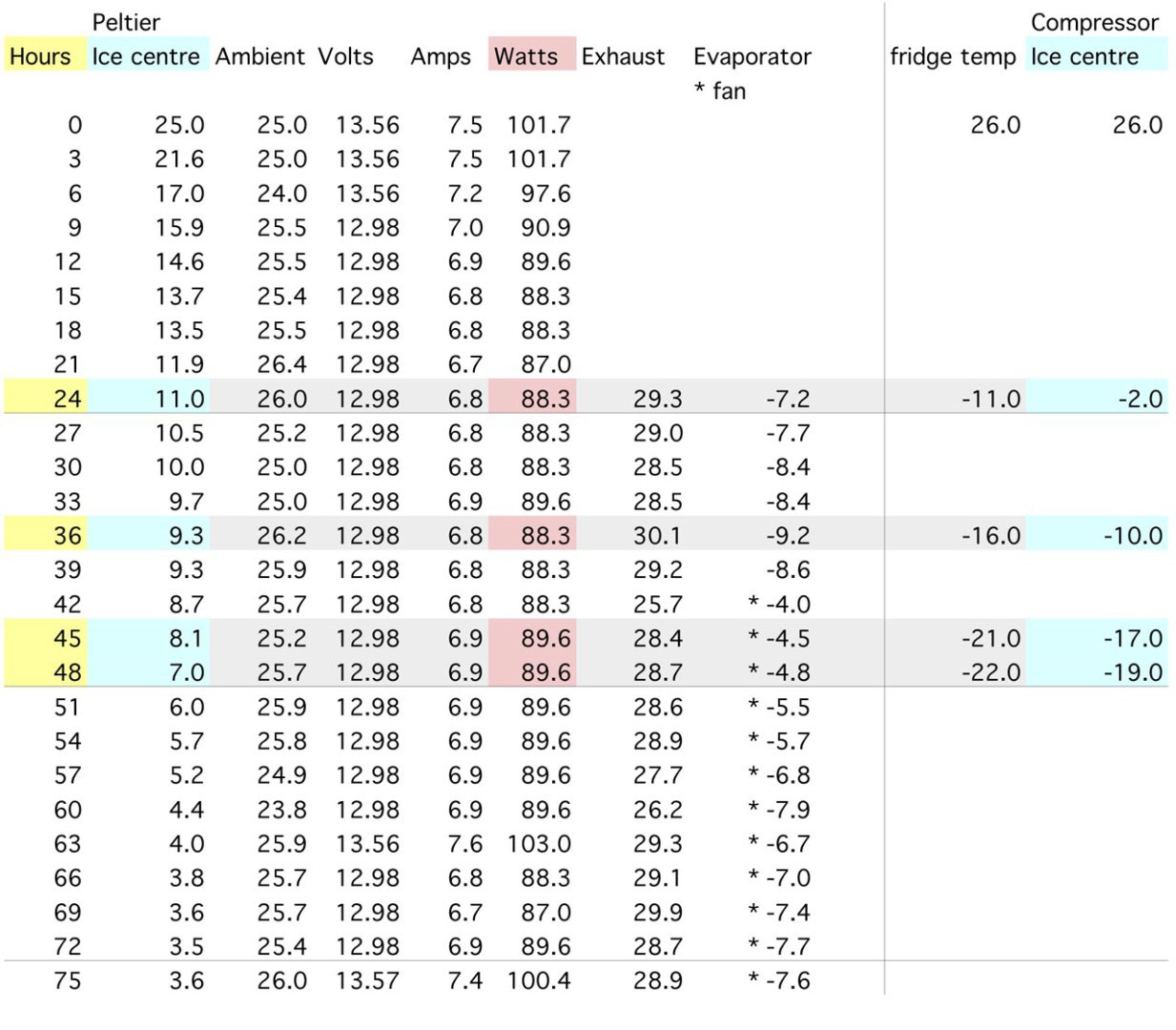Select the -19.0 compressor ice centre cell
Viewport: 1176px width, 1030px height.
pos(1133,672)
